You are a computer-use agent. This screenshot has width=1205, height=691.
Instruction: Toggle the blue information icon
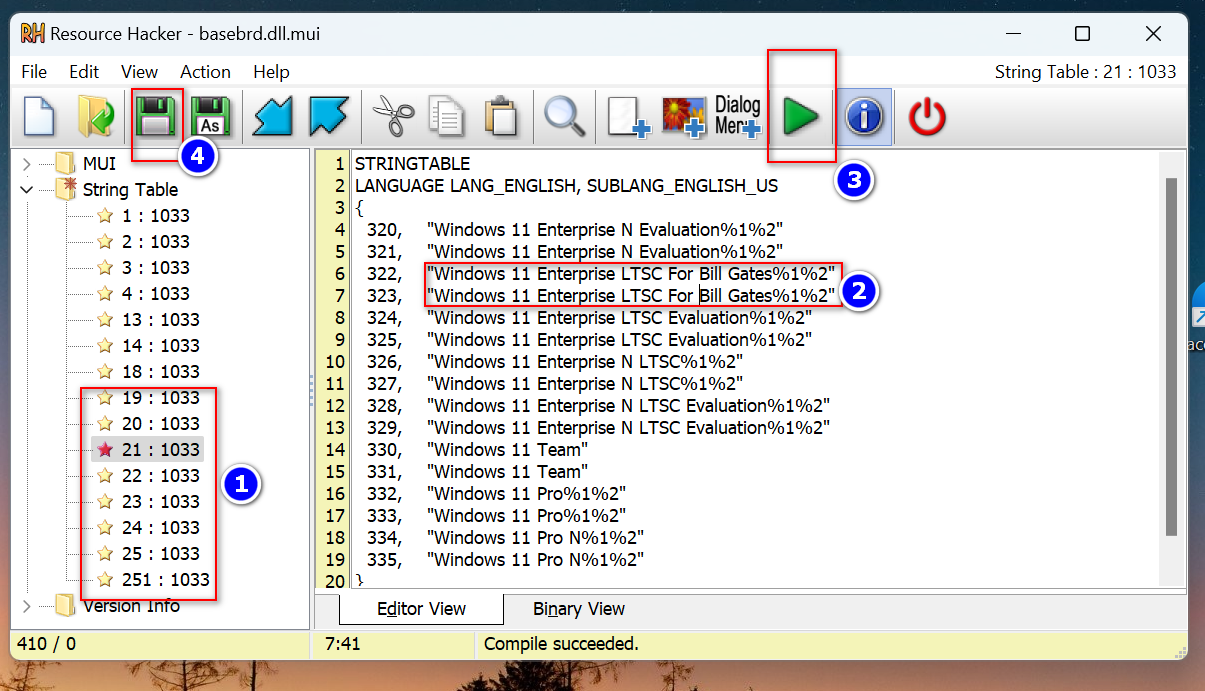click(x=864, y=117)
